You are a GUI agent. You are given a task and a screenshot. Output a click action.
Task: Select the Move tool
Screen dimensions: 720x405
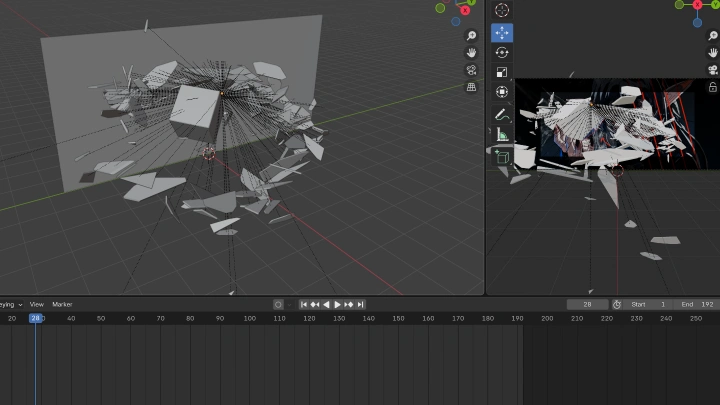coord(502,33)
